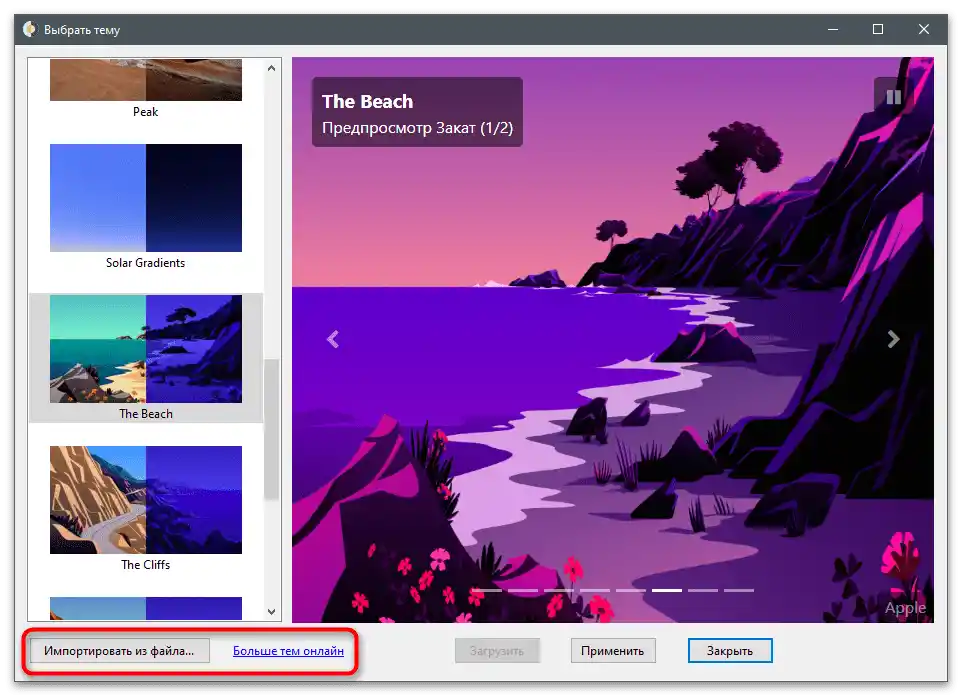This screenshot has width=962, height=696.
Task: Click the theme list scrollbar thumb
Action: click(272, 430)
